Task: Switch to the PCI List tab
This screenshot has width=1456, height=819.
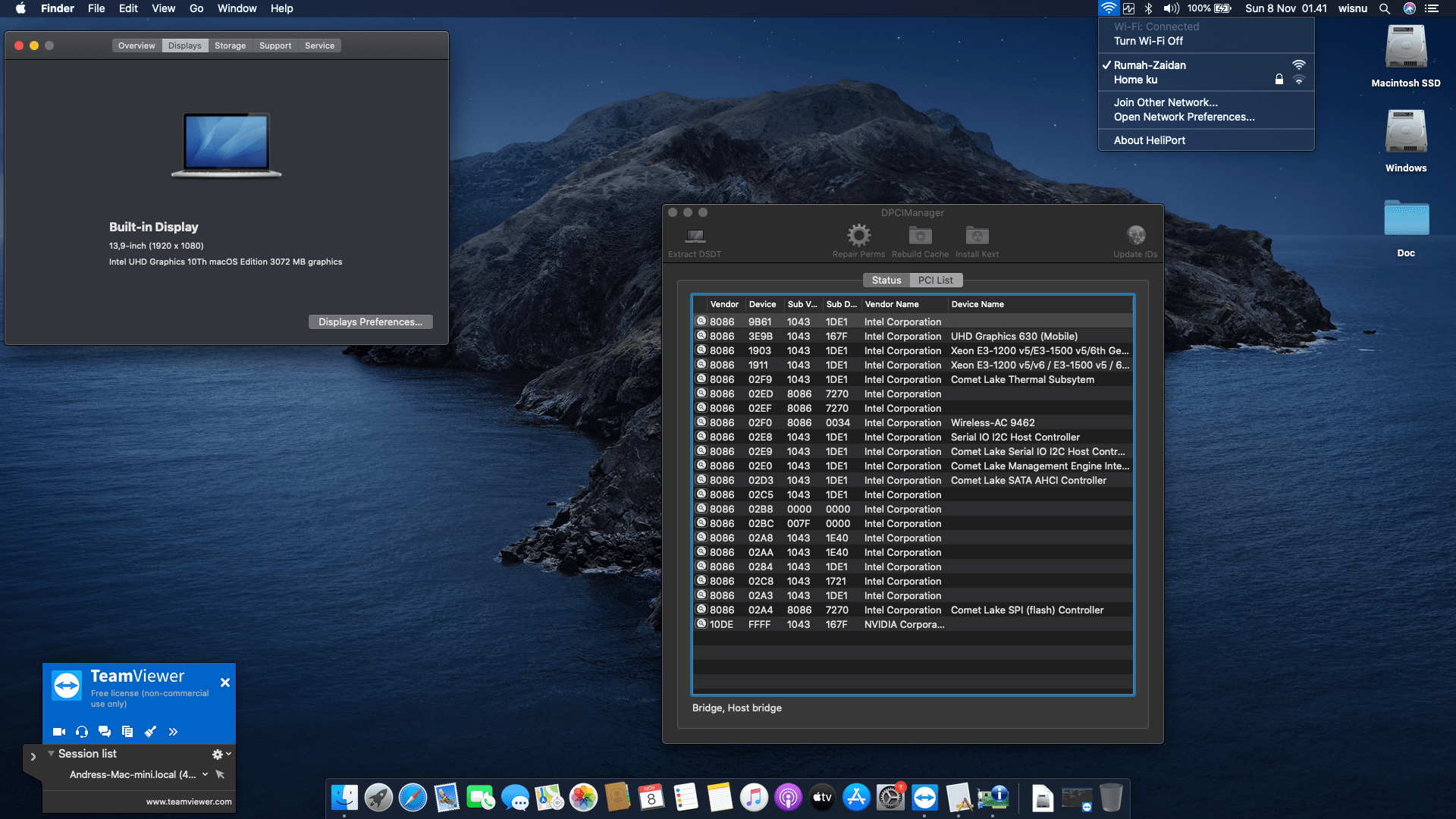Action: 936,280
